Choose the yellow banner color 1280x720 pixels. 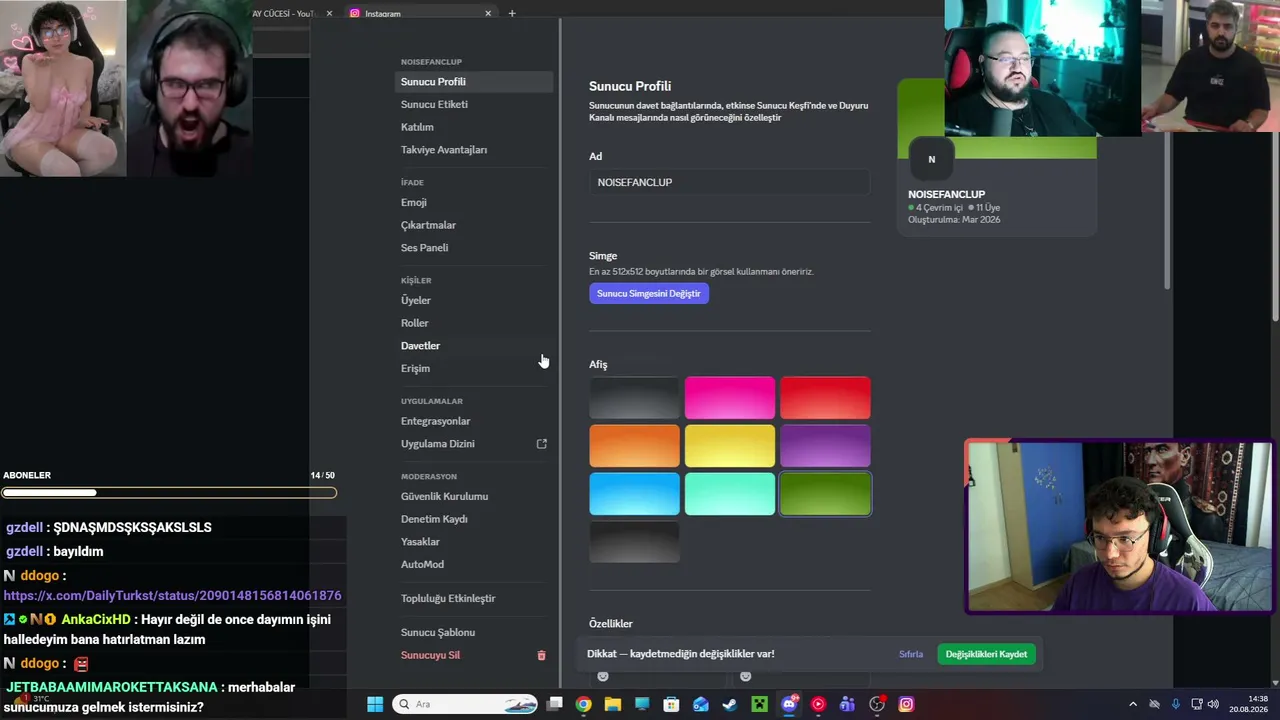tap(730, 446)
